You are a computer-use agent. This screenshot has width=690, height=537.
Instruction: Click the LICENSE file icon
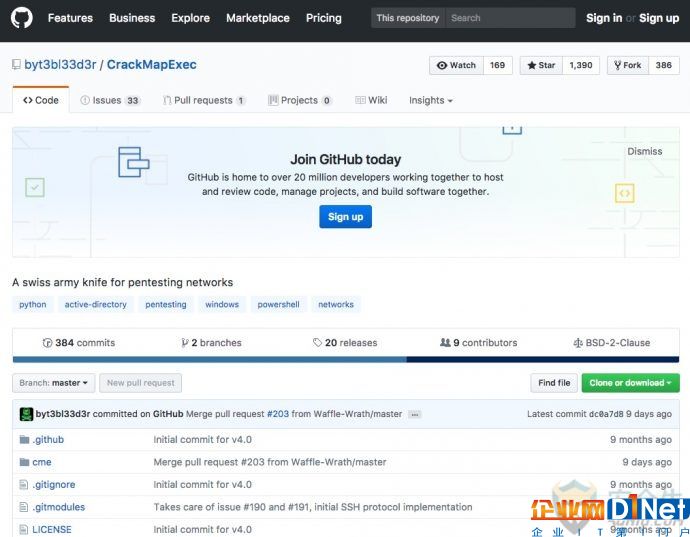pyautogui.click(x=24, y=530)
